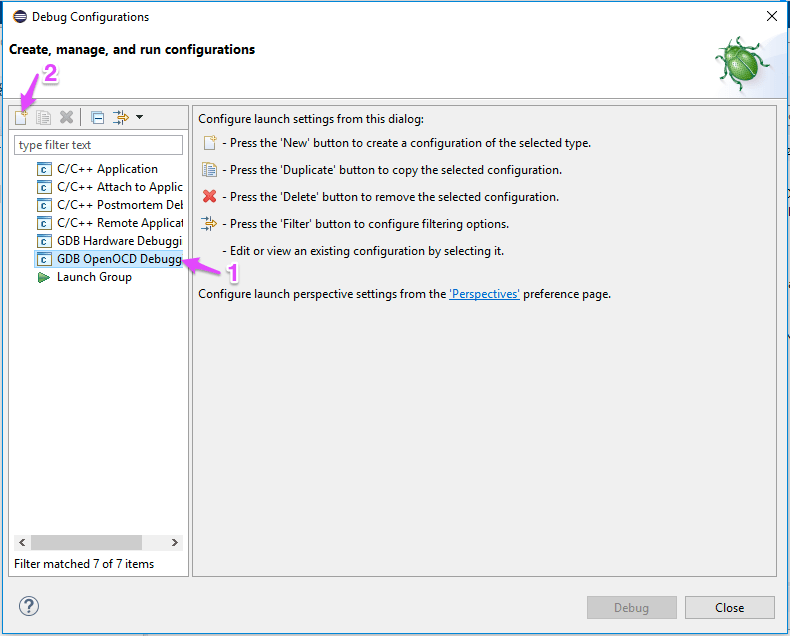Click the Delete configuration red X icon
790x636 pixels.
(x=66, y=117)
